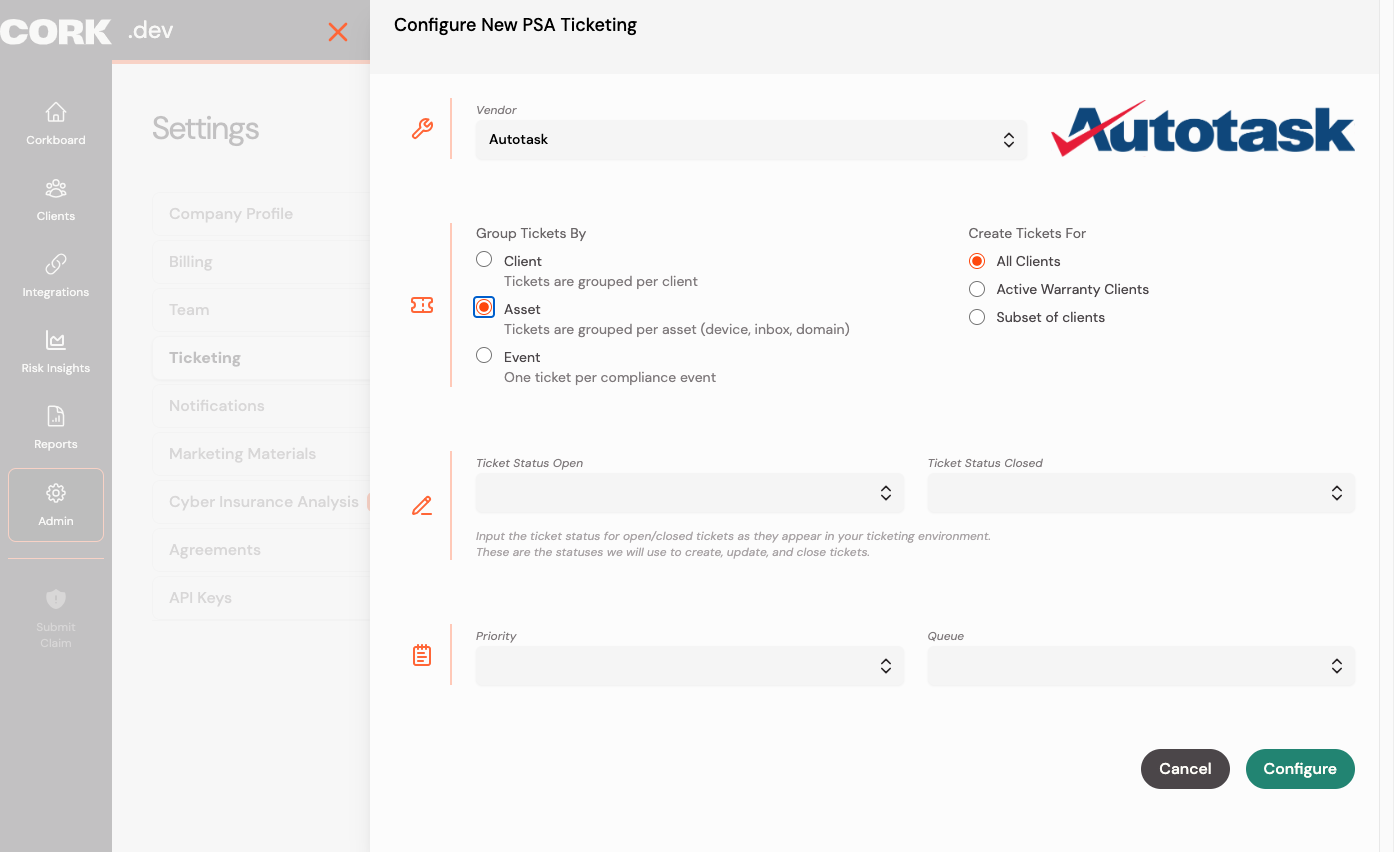This screenshot has height=852, width=1394.
Task: Click 'Tickets are grouped per client' text
Action: 601,281
